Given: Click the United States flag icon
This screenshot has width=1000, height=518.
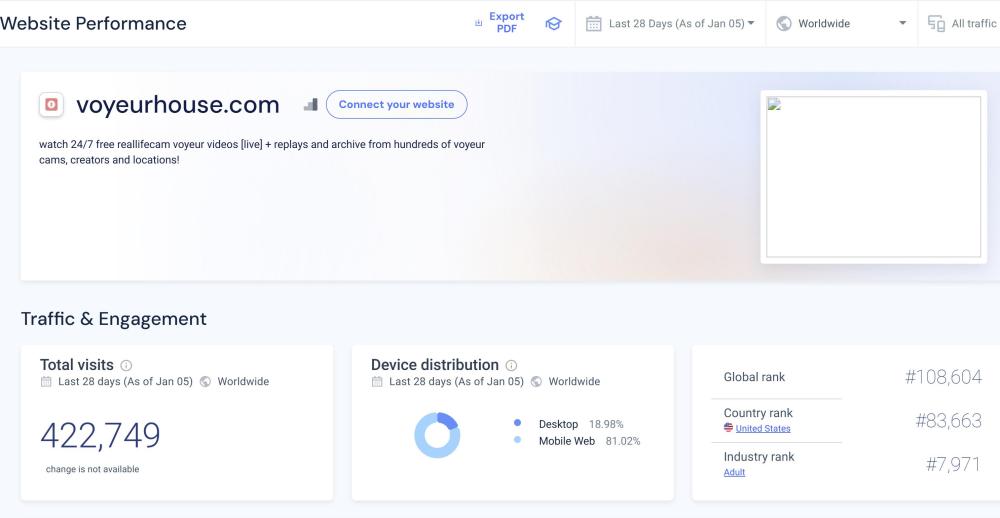Looking at the screenshot, I should [x=728, y=428].
